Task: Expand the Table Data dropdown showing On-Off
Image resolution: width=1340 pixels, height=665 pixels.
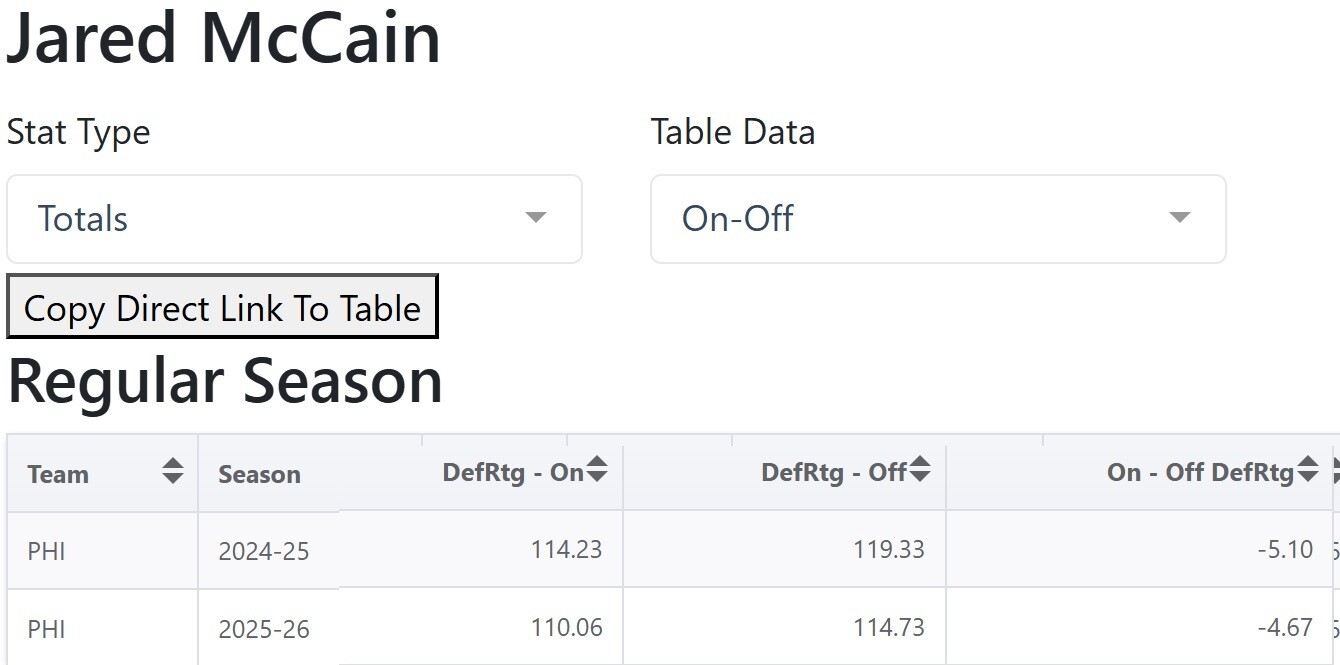Action: click(938, 219)
